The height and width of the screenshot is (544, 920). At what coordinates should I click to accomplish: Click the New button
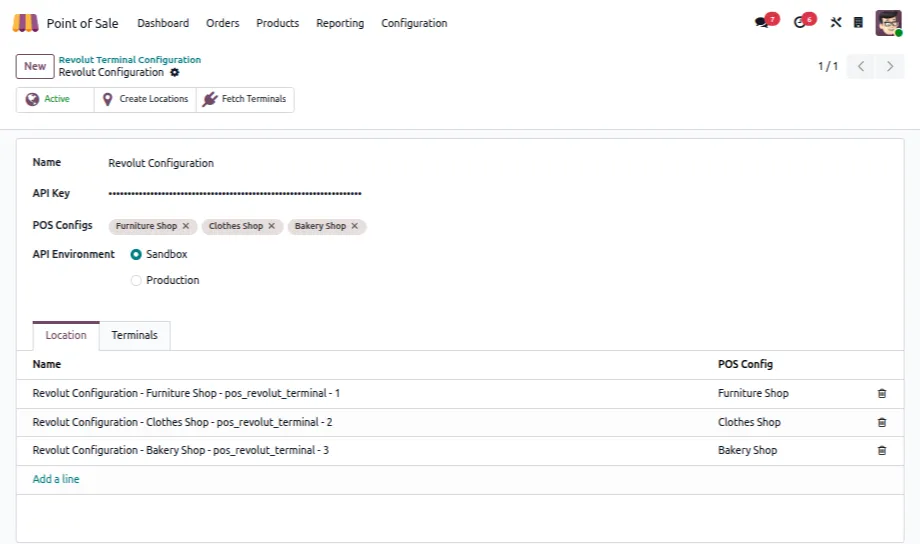(35, 66)
